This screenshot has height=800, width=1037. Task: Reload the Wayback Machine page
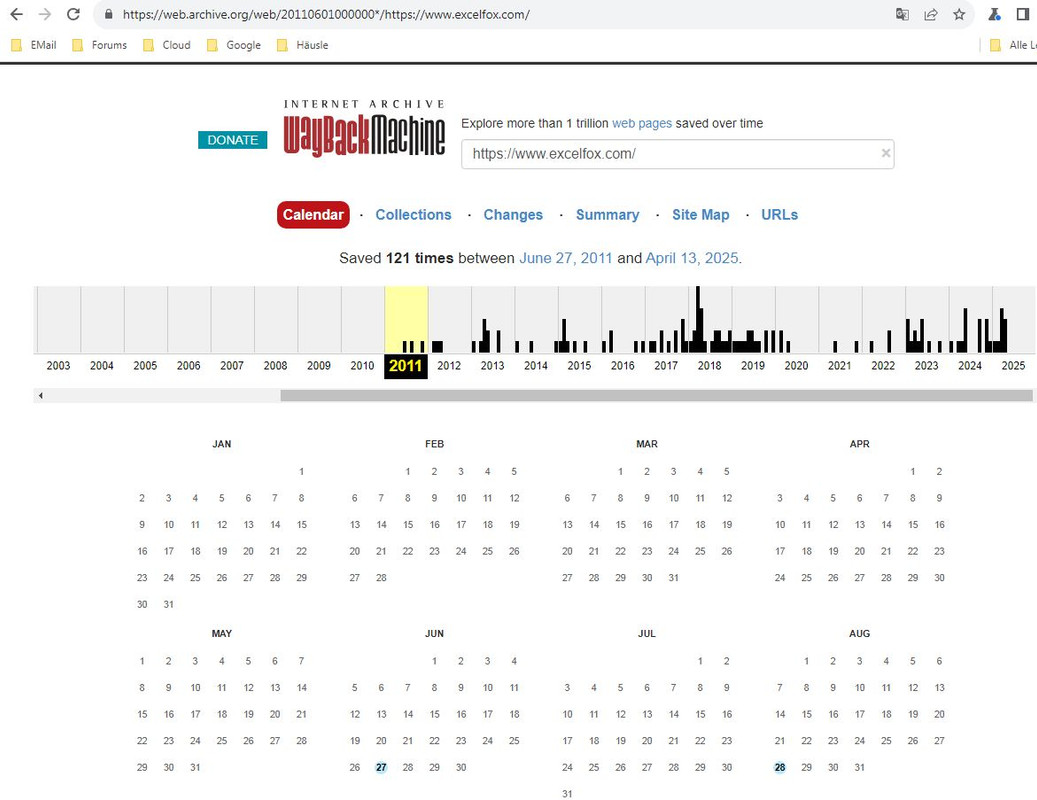point(73,14)
